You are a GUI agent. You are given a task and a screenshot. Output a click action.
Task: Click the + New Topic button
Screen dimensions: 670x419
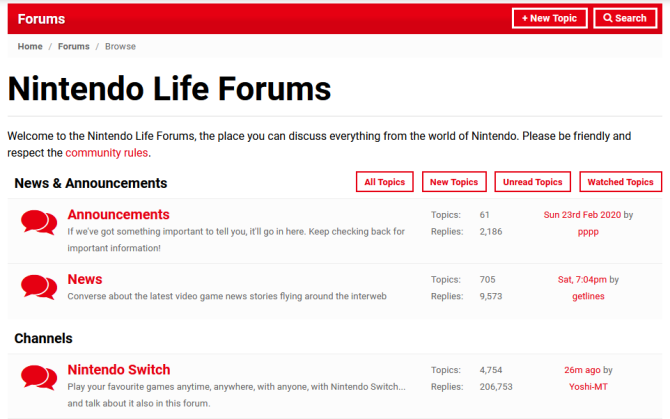pyautogui.click(x=550, y=18)
